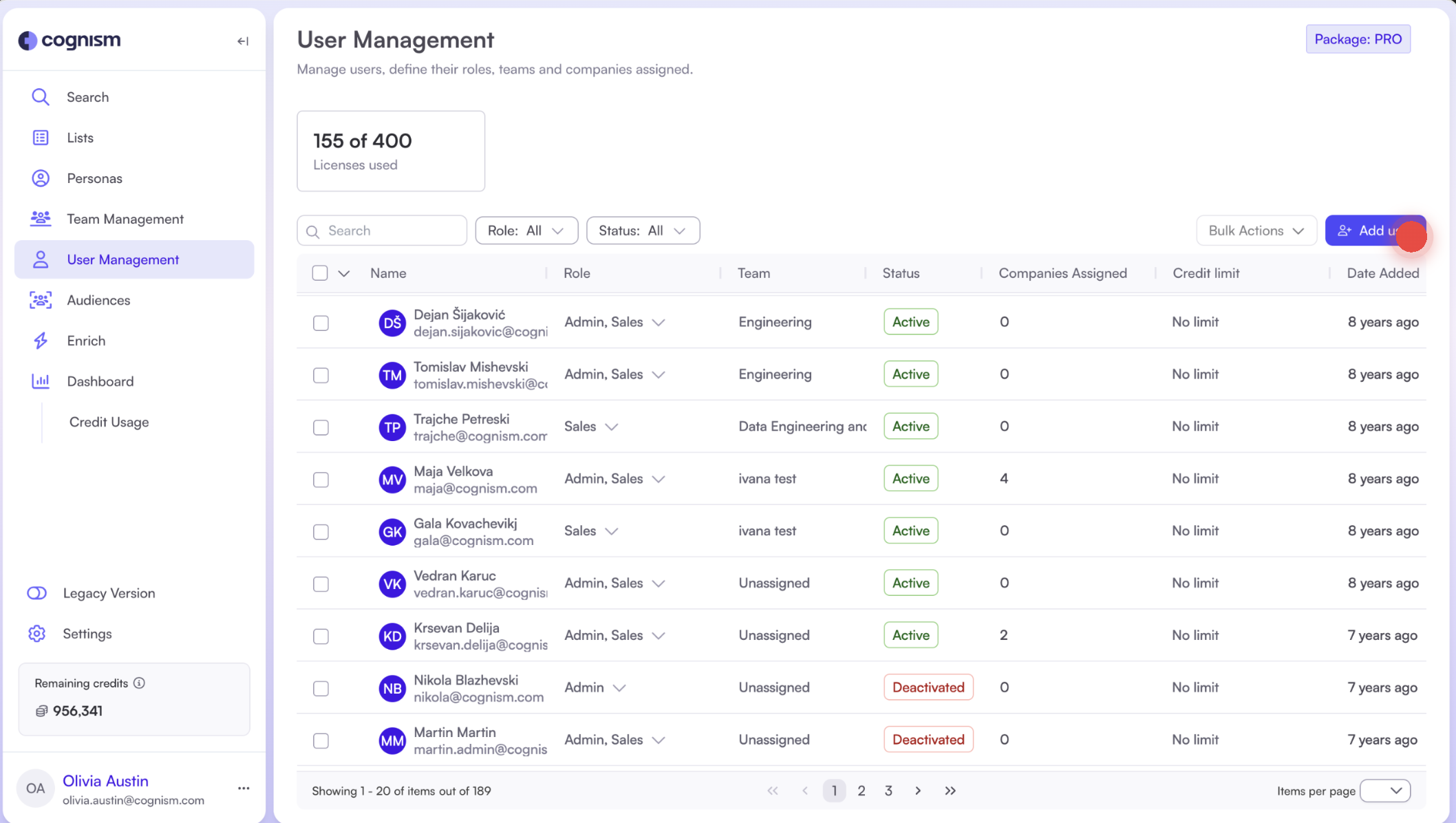
Task: Click the Package: PRO badge
Action: tap(1358, 39)
